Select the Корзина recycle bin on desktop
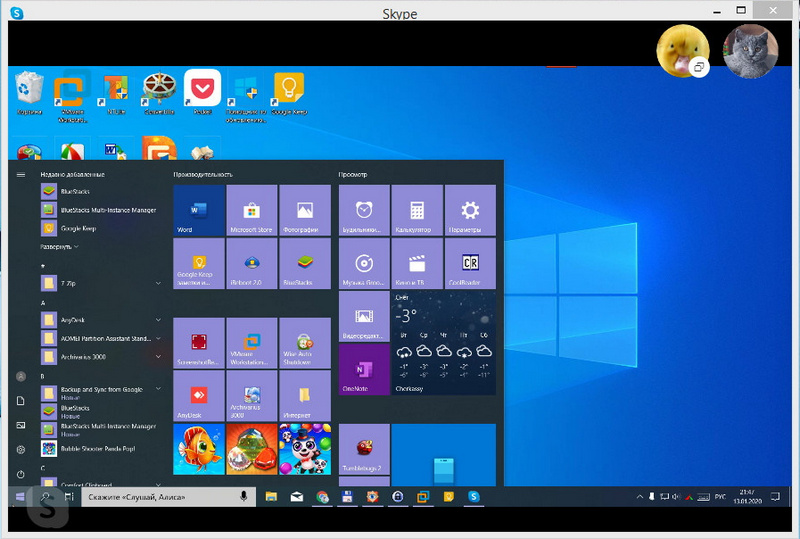800x539 pixels. pos(29,93)
